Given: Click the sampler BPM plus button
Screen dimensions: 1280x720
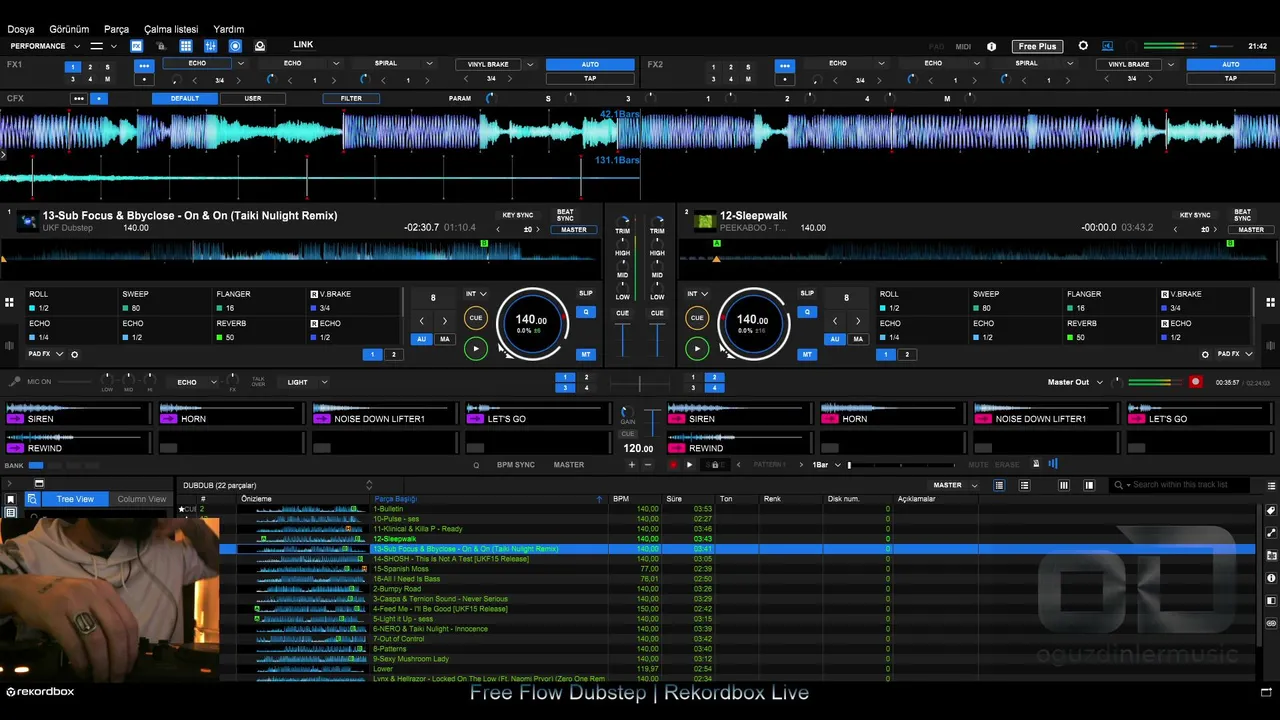Looking at the screenshot, I should (x=631, y=465).
